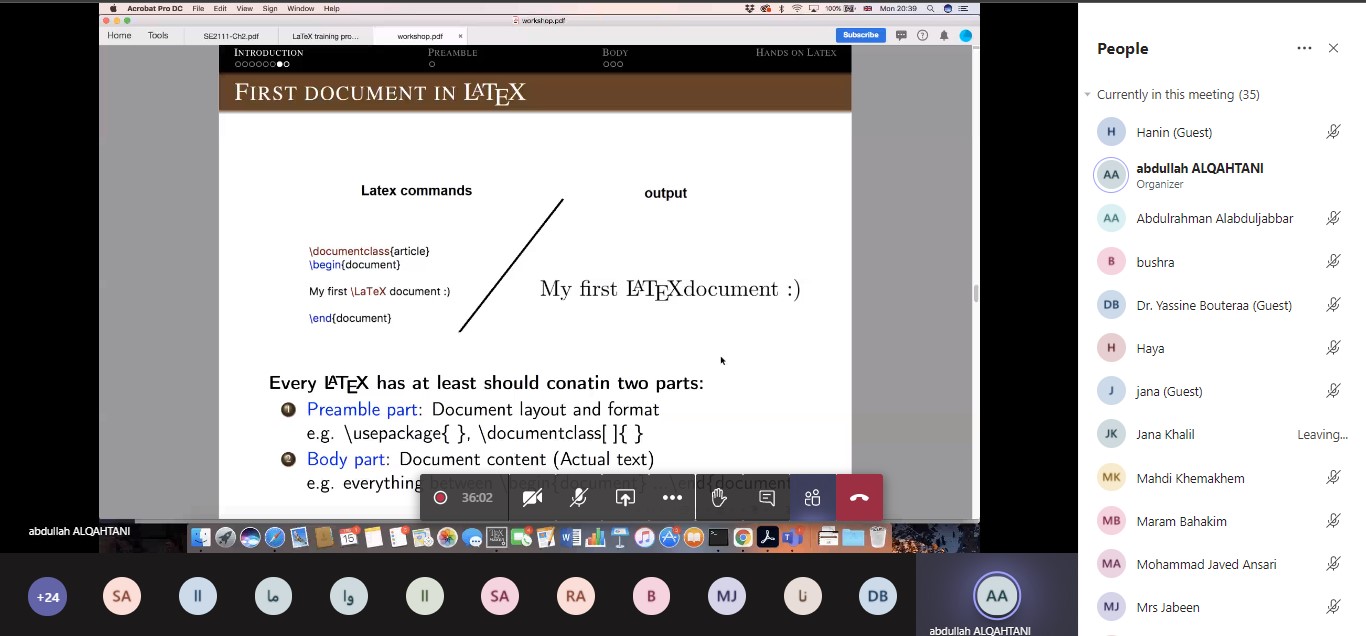Unmute the microphone in meeting toolbar
This screenshot has width=1366, height=636.
pyautogui.click(x=578, y=498)
